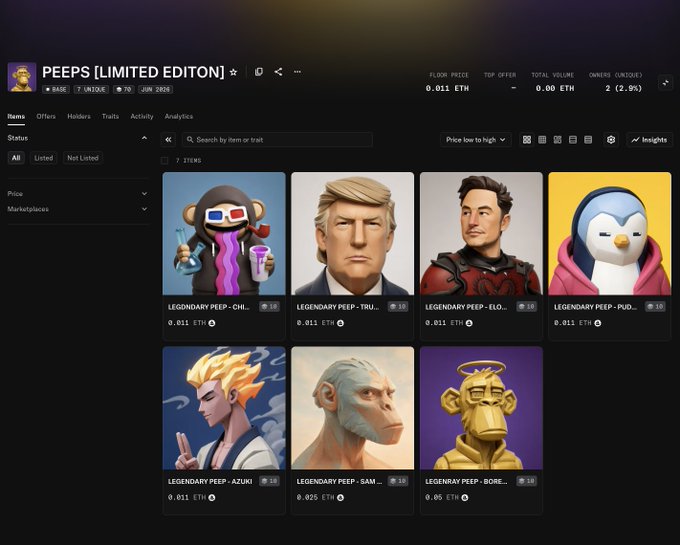Click the seller icon on PUD... card price

[x=598, y=323]
